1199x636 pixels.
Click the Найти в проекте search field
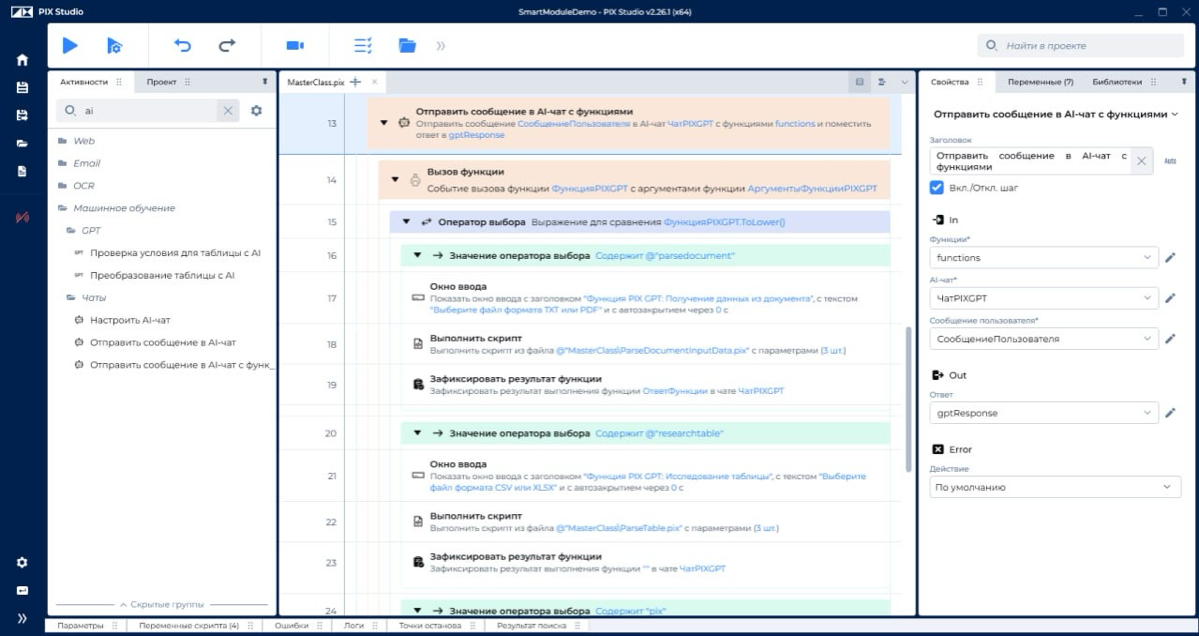click(1080, 46)
